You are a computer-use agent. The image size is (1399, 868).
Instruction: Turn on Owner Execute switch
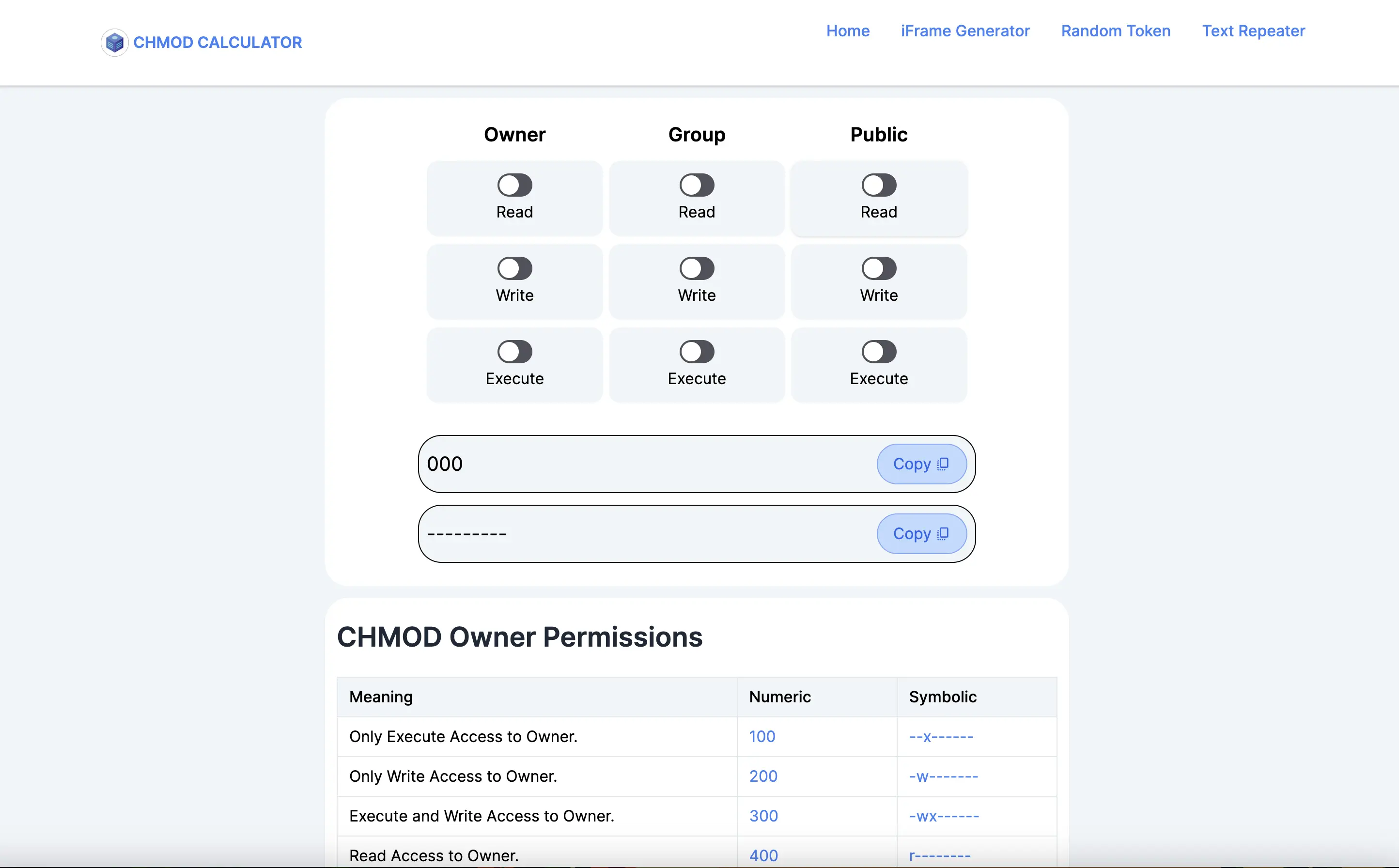pyautogui.click(x=514, y=352)
